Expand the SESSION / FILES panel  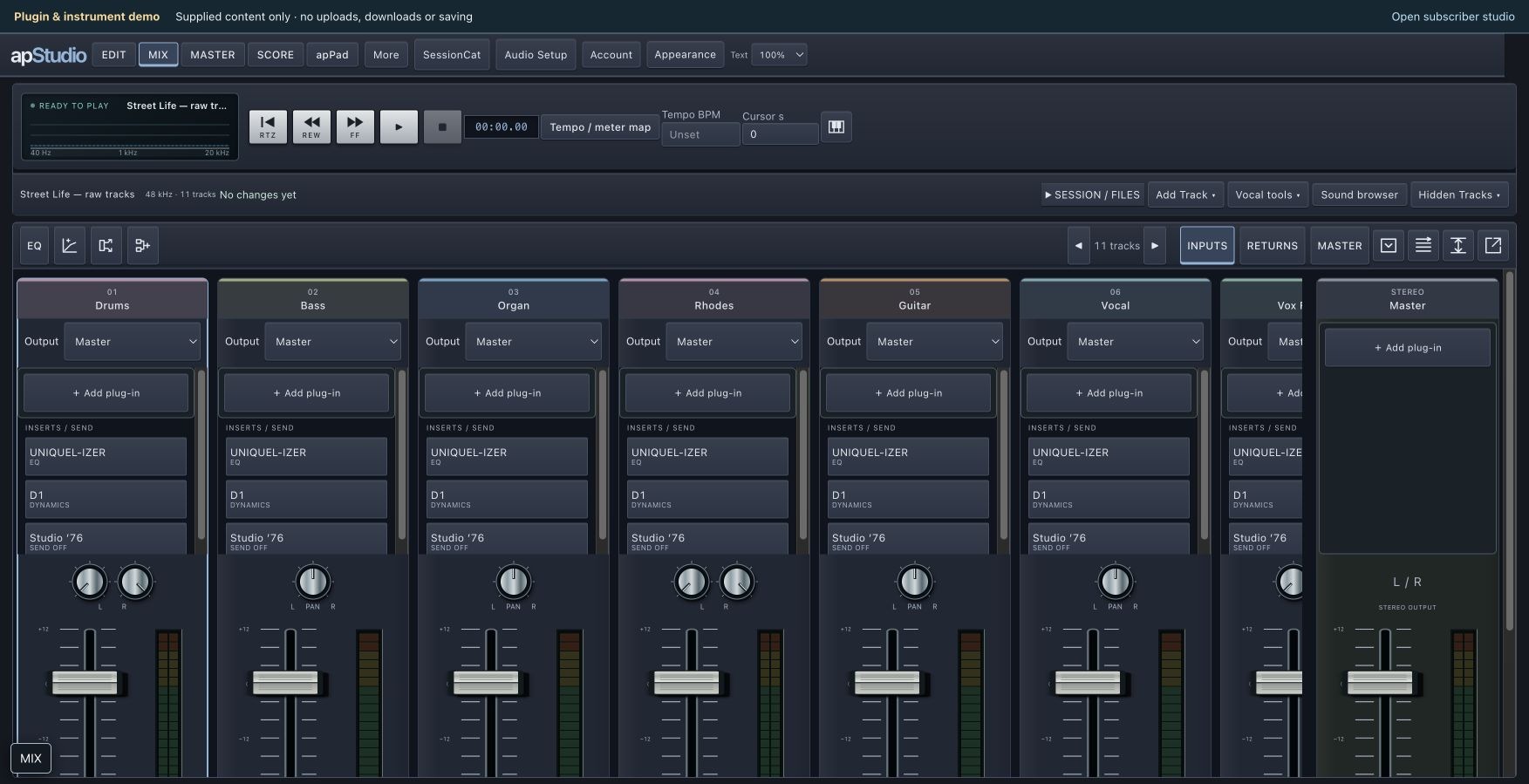(1092, 194)
